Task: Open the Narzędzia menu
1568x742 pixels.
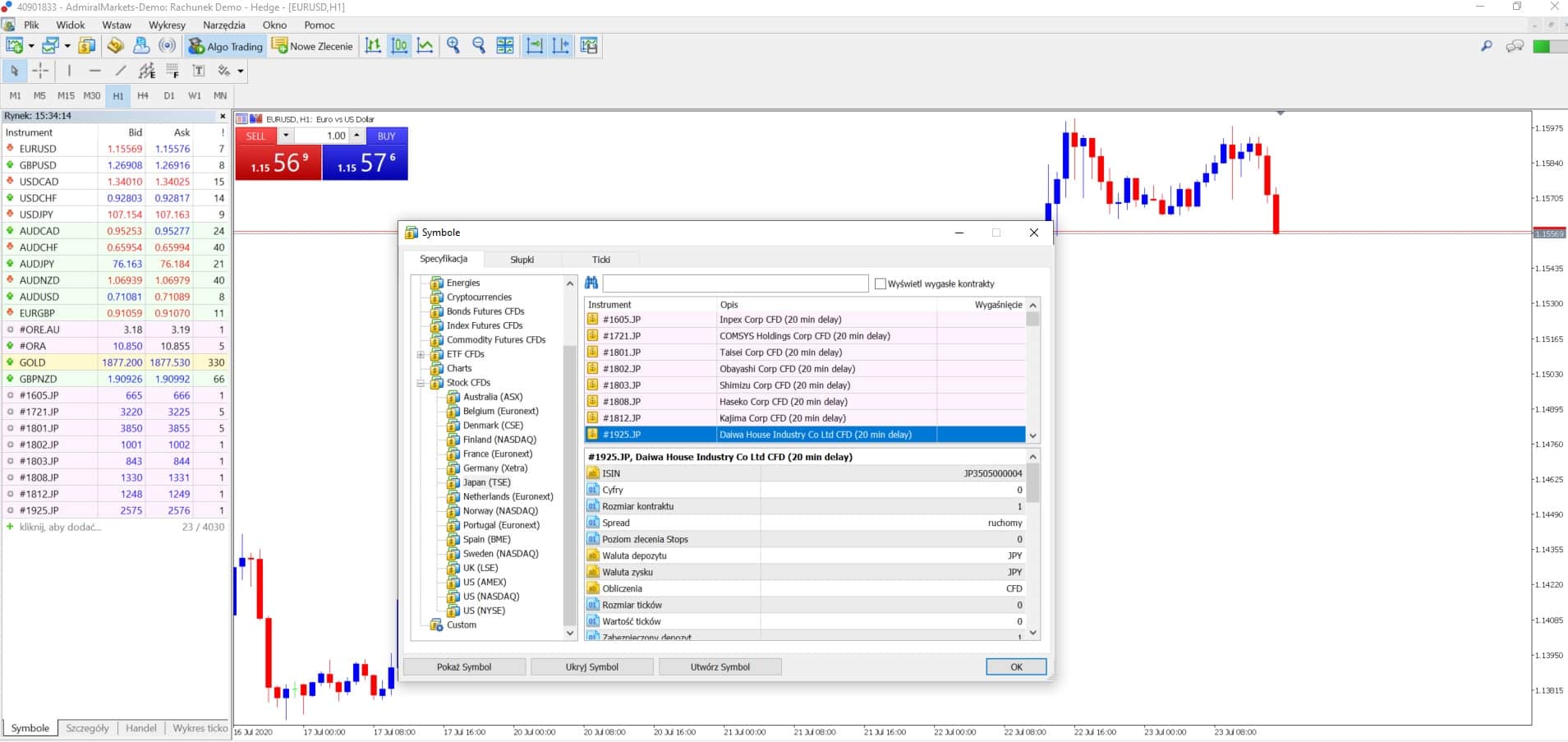Action: [223, 25]
